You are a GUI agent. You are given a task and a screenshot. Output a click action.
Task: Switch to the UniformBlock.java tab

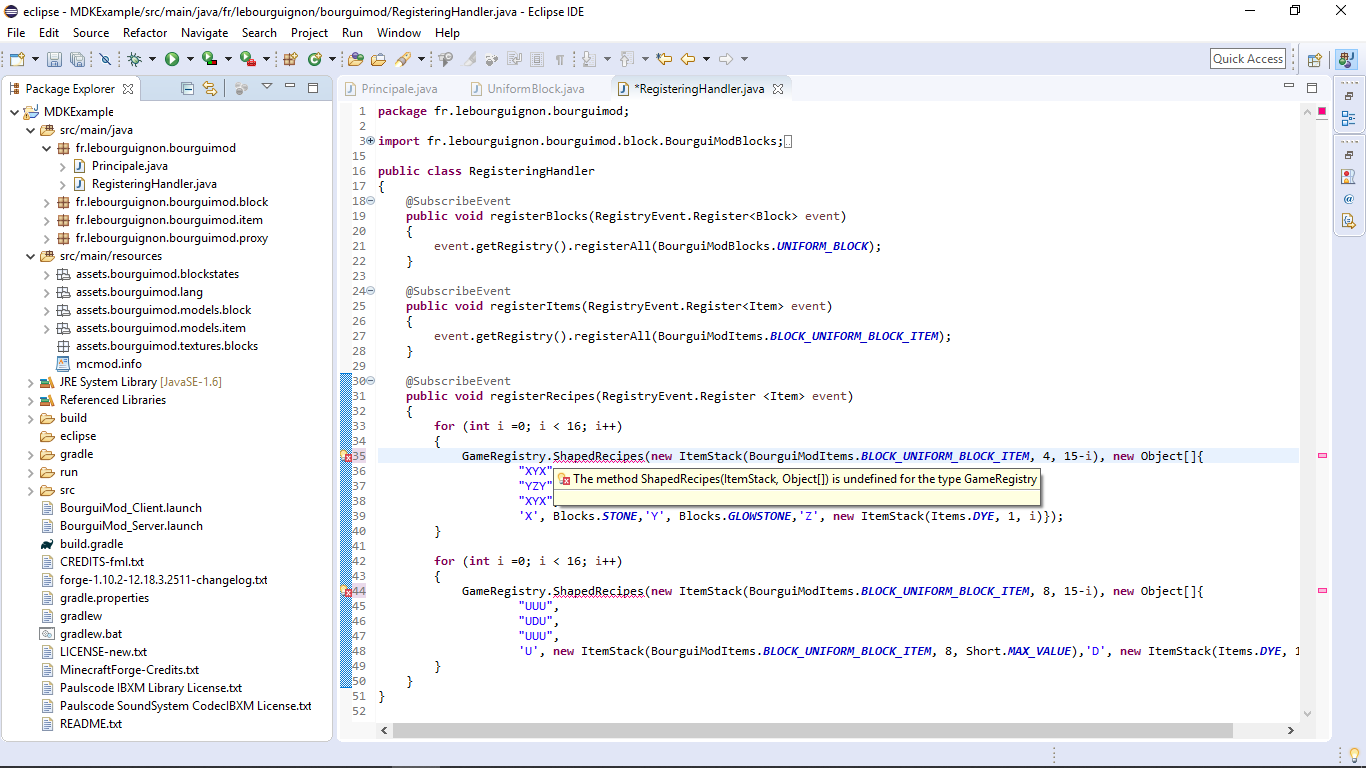point(535,89)
